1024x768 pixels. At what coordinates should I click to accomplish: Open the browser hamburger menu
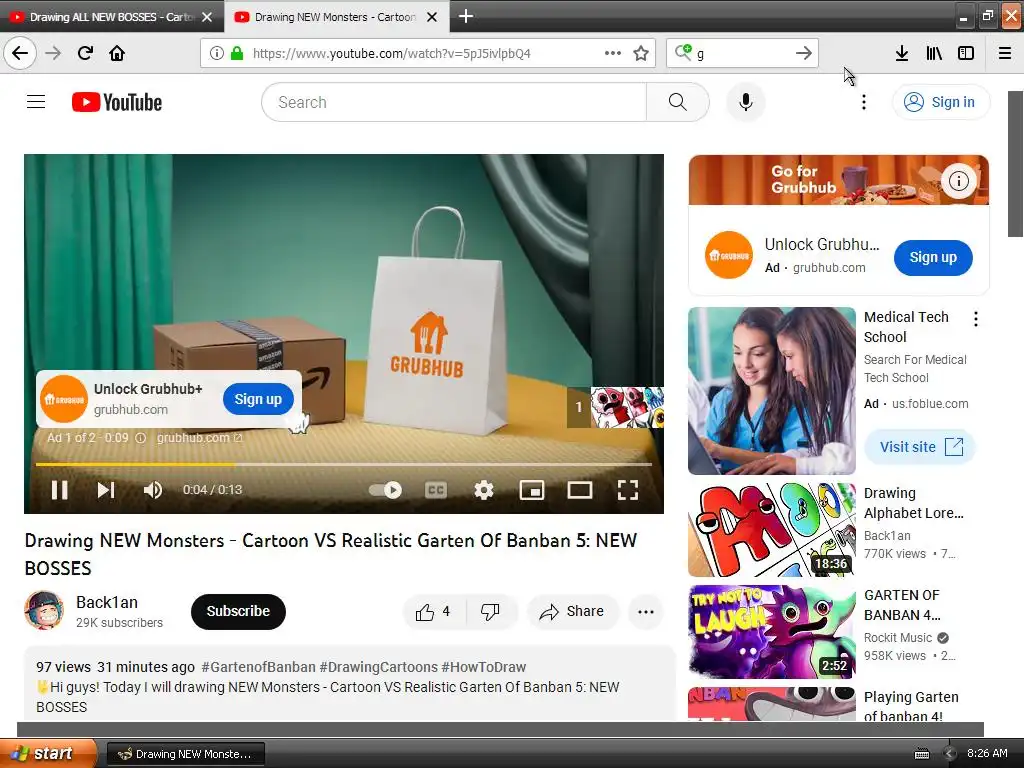click(x=1005, y=53)
